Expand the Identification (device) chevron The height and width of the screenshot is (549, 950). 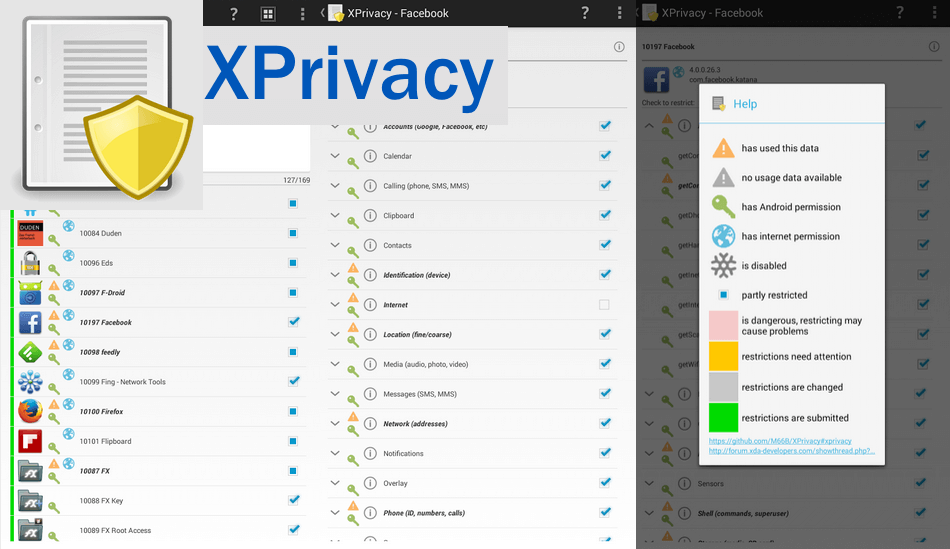point(335,274)
